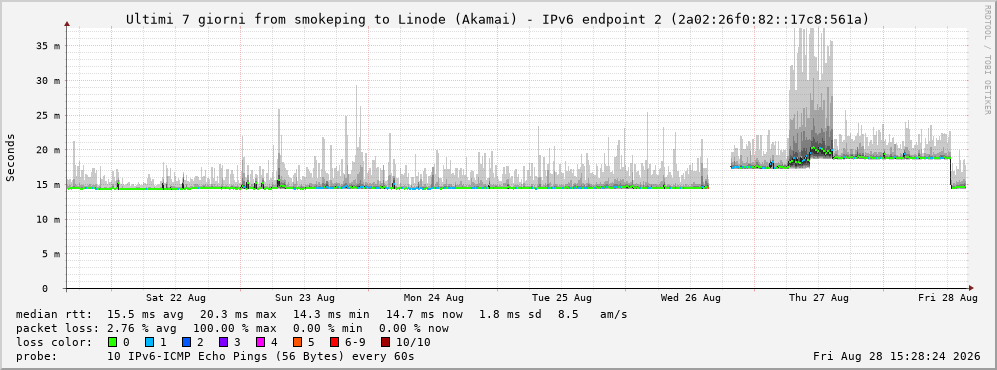Click the blue loss color 2 swatch
Image resolution: width=997 pixels, height=370 pixels.
[x=185, y=342]
